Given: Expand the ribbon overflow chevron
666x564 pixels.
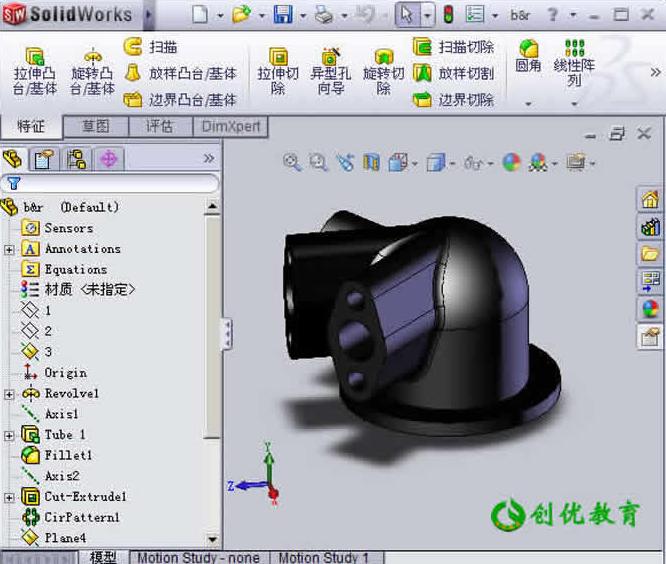Looking at the screenshot, I should [x=655, y=72].
